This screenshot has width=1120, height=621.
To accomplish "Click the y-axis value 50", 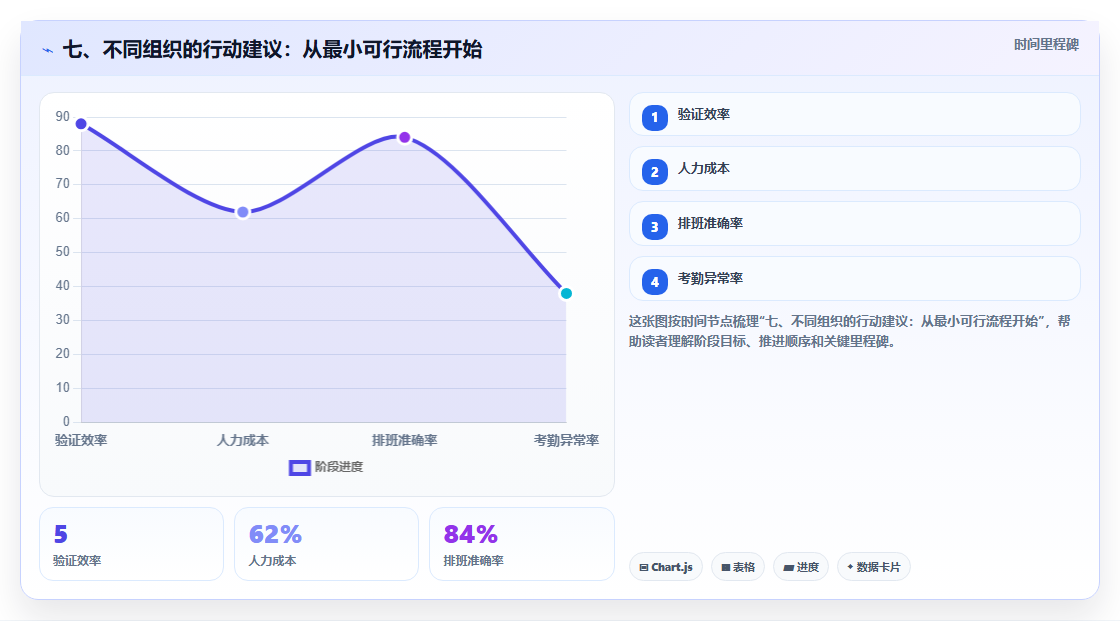I will 63,252.
